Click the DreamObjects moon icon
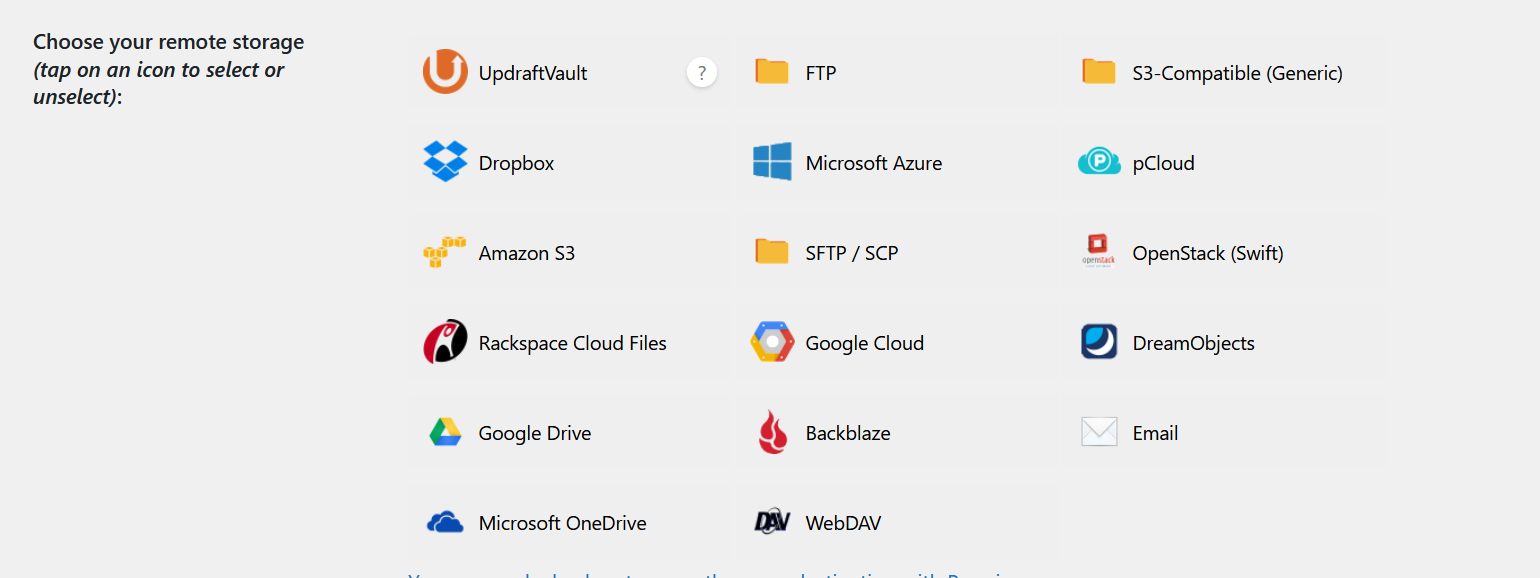This screenshot has height=578, width=1540. pos(1099,342)
